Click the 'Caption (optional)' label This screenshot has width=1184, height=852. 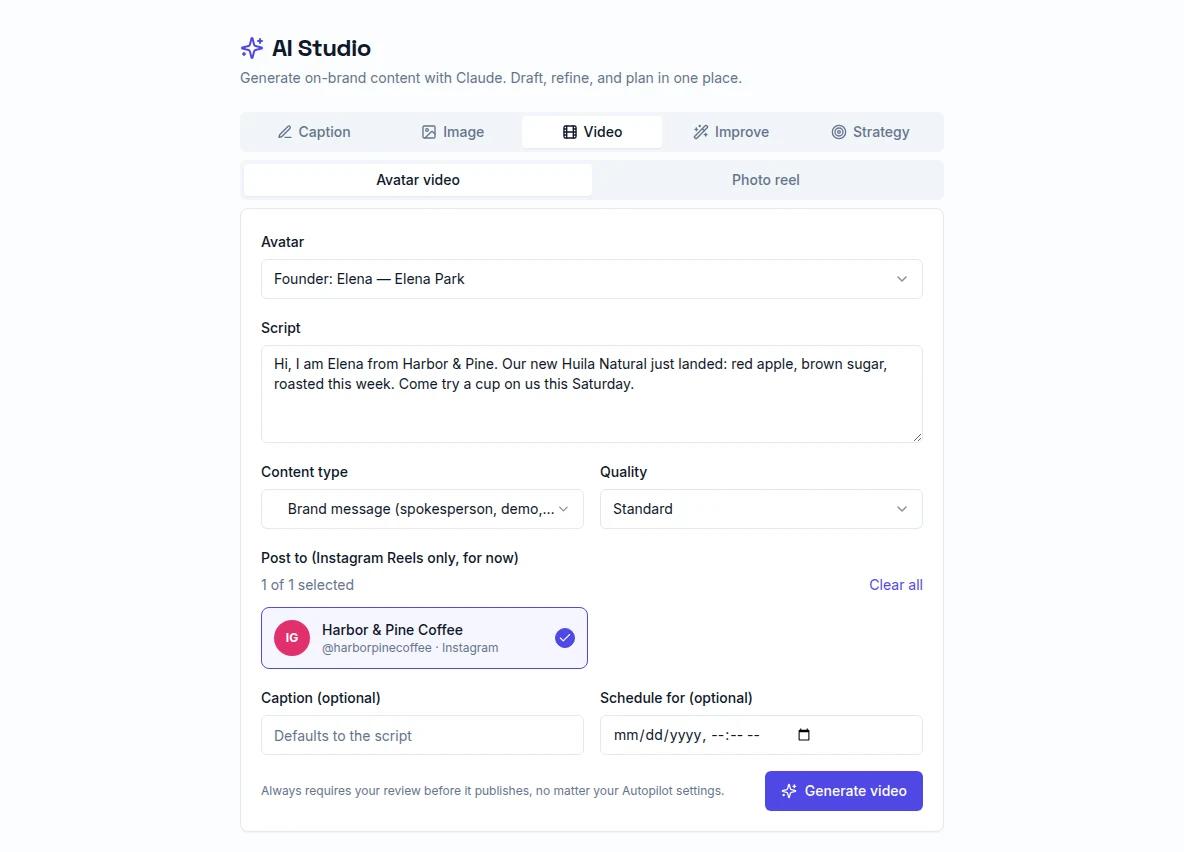[321, 698]
